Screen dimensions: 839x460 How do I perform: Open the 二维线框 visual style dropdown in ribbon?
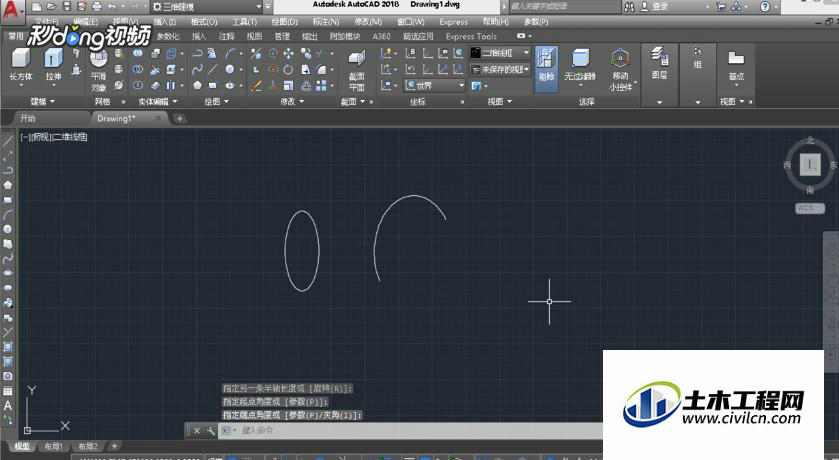[x=500, y=53]
